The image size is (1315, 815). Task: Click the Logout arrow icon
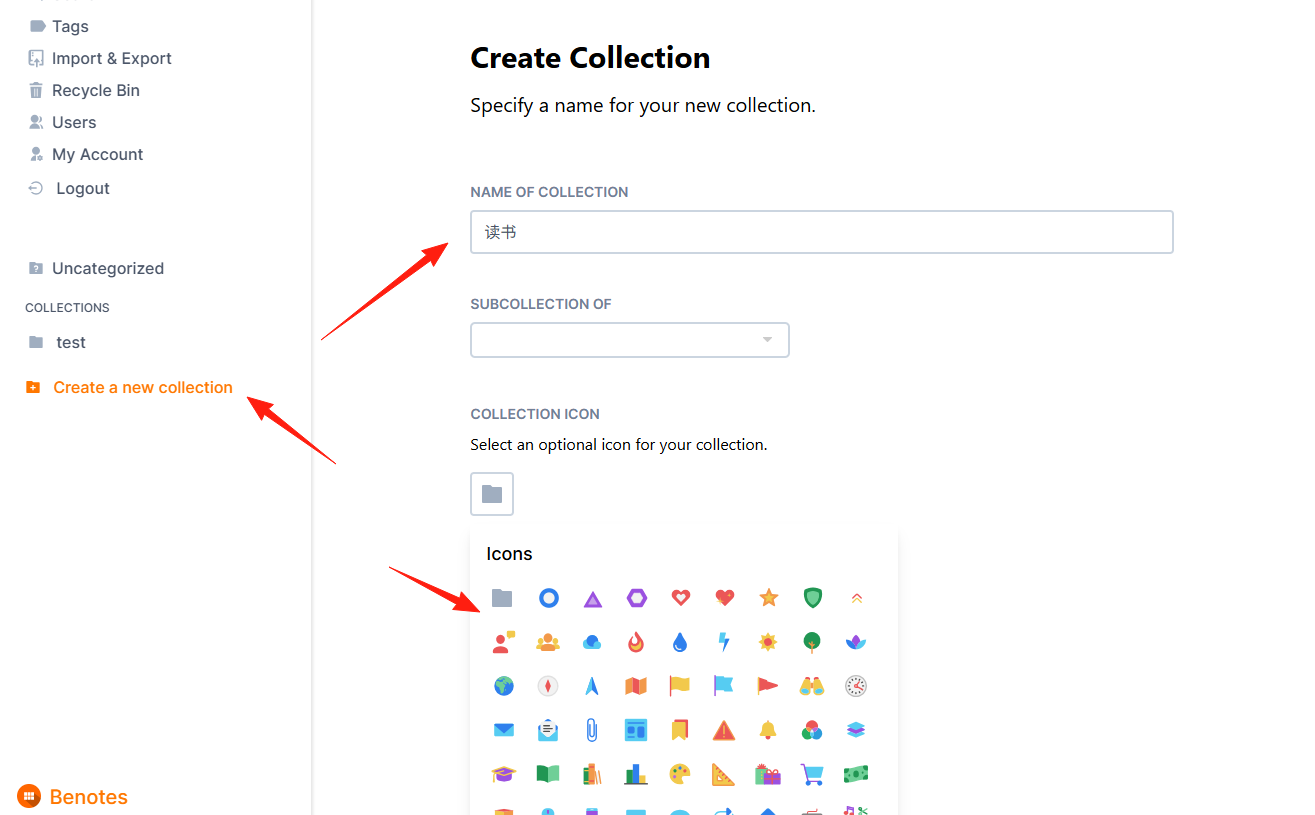click(36, 188)
